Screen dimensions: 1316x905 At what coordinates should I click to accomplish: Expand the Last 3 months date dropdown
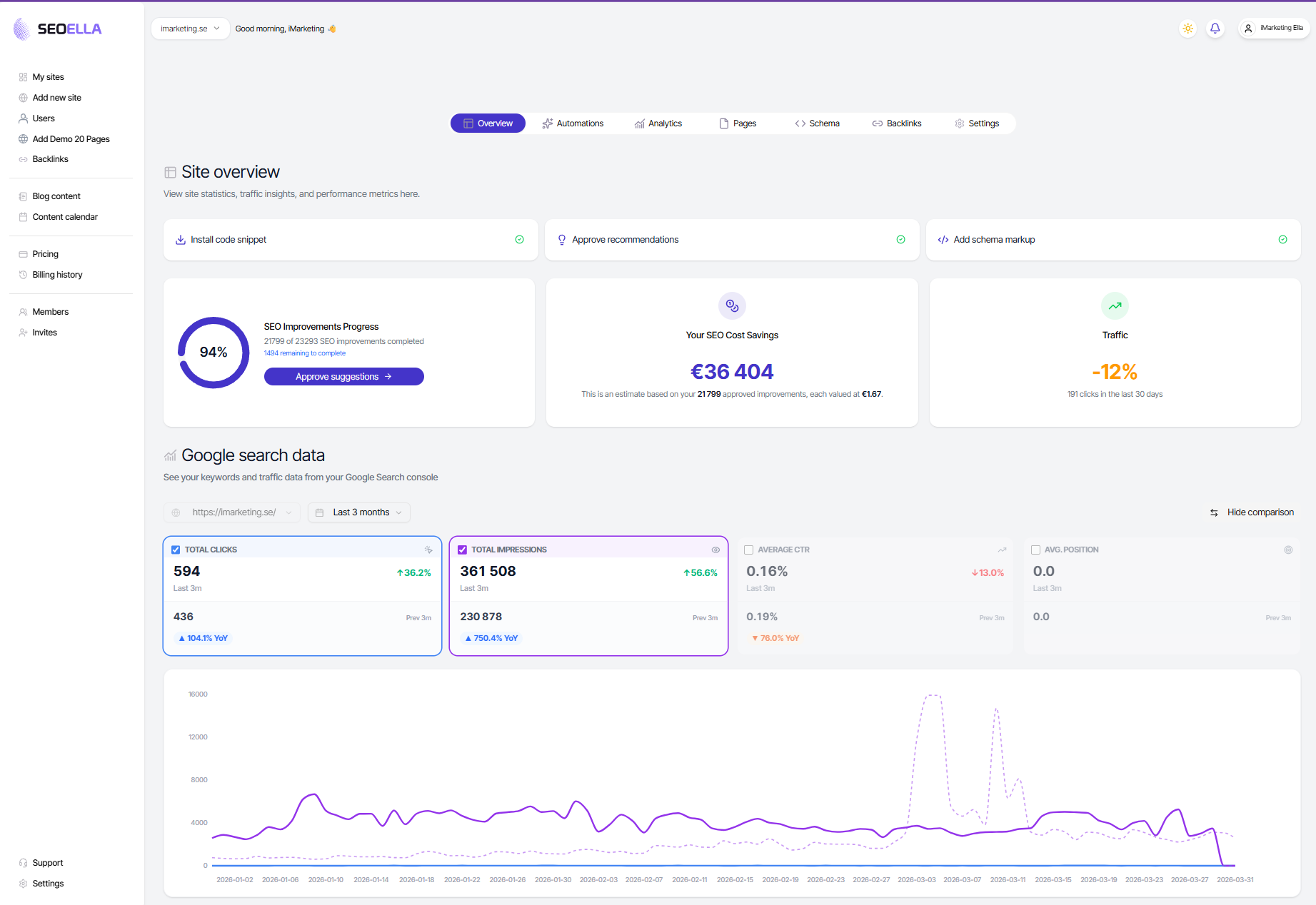click(x=359, y=512)
